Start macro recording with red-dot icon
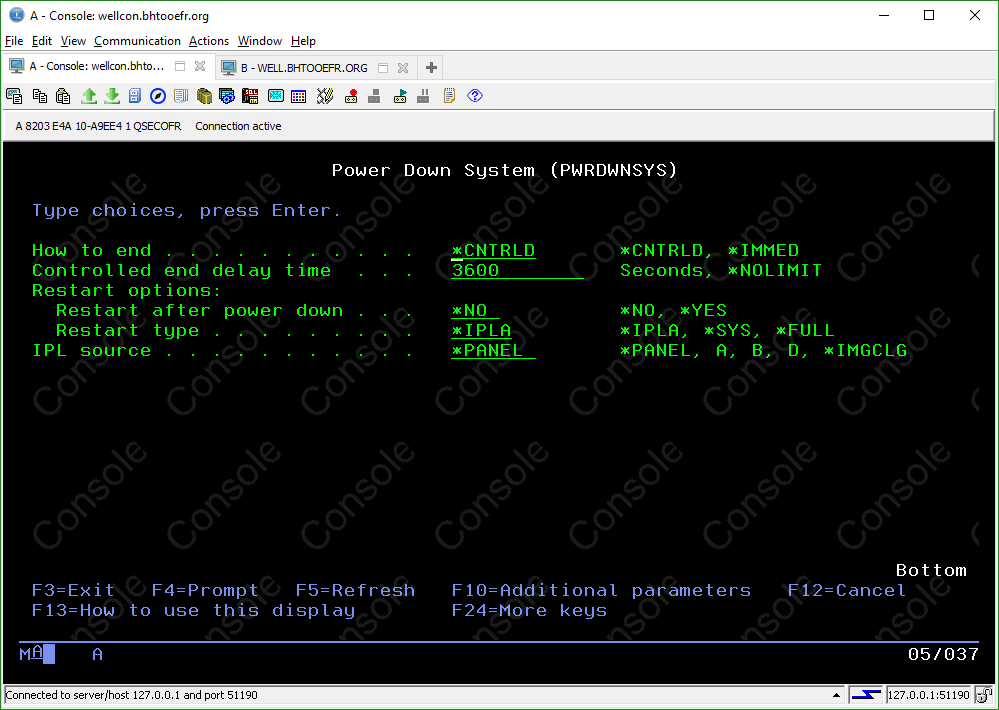Screen dimensions: 999x710 pyautogui.click(x=351, y=96)
